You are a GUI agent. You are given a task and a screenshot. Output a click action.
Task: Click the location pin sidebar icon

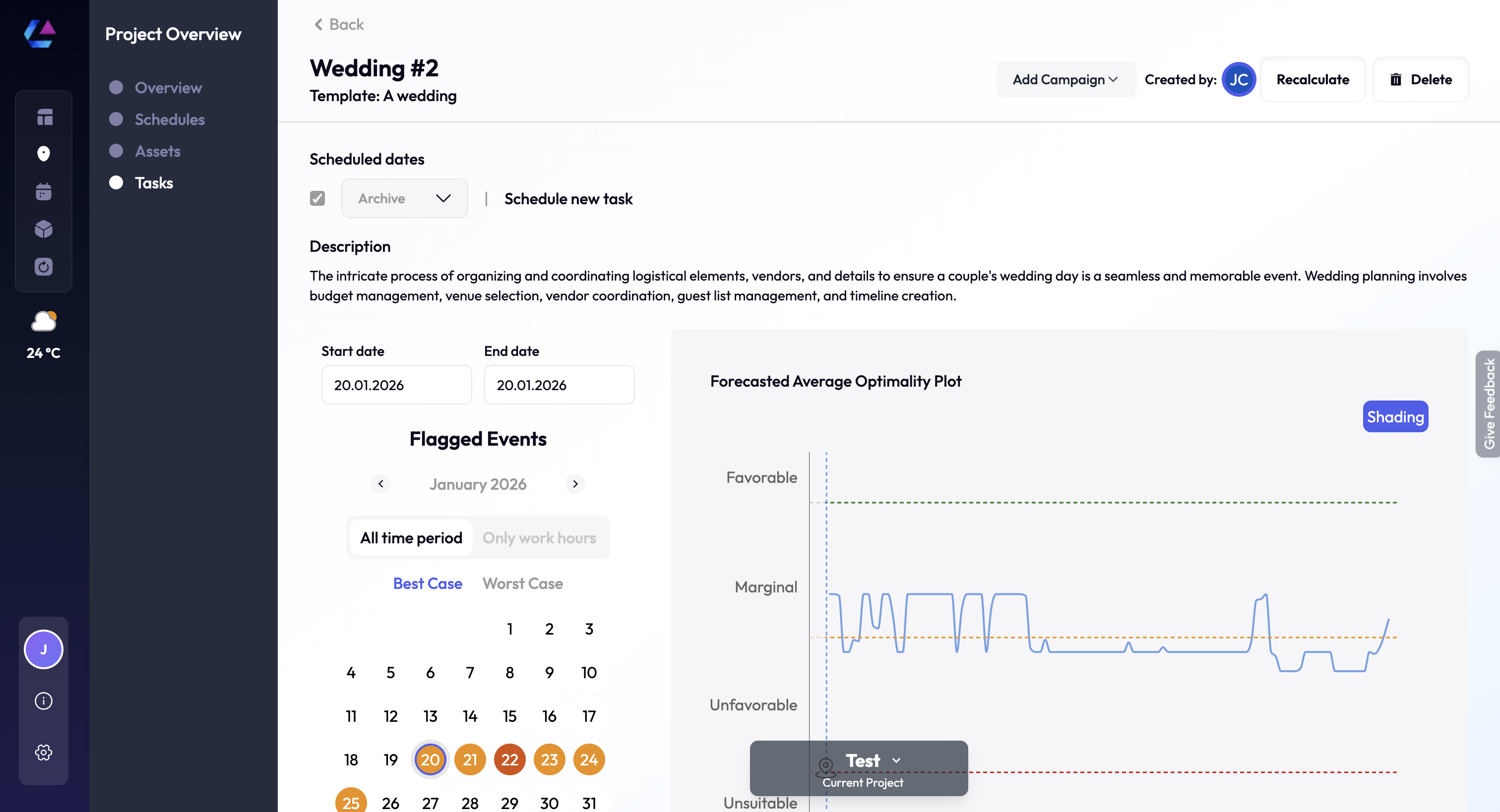coord(44,154)
